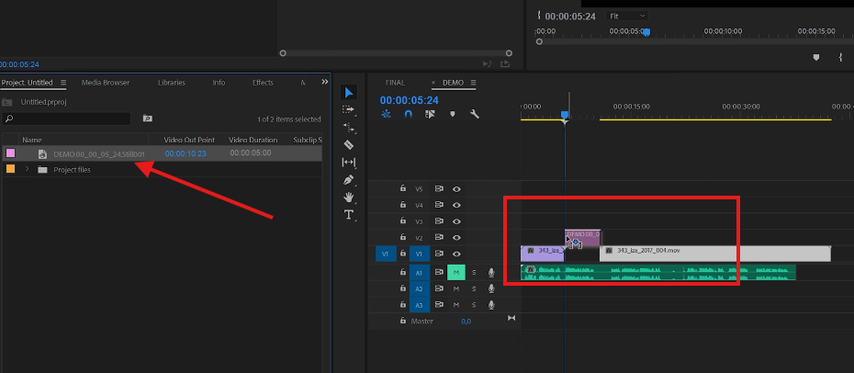Select the Razor tool
Screen dimensions: 854x373
pos(349,145)
